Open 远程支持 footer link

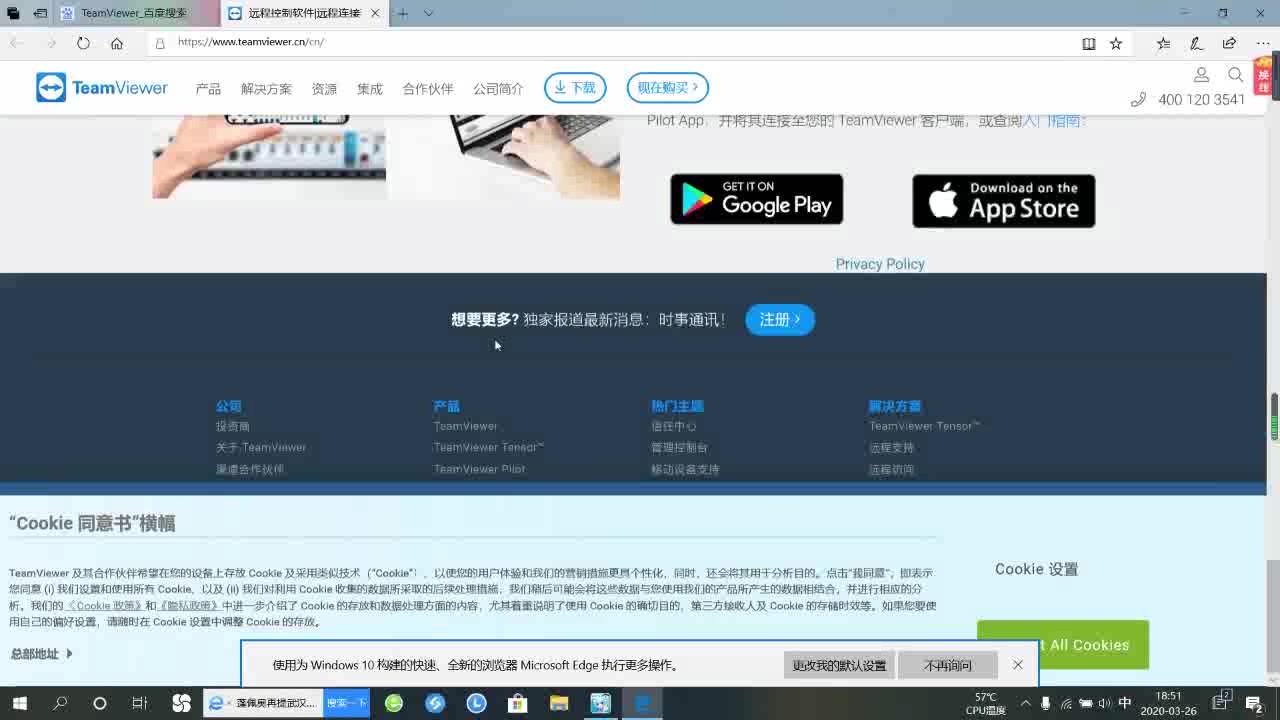(891, 447)
